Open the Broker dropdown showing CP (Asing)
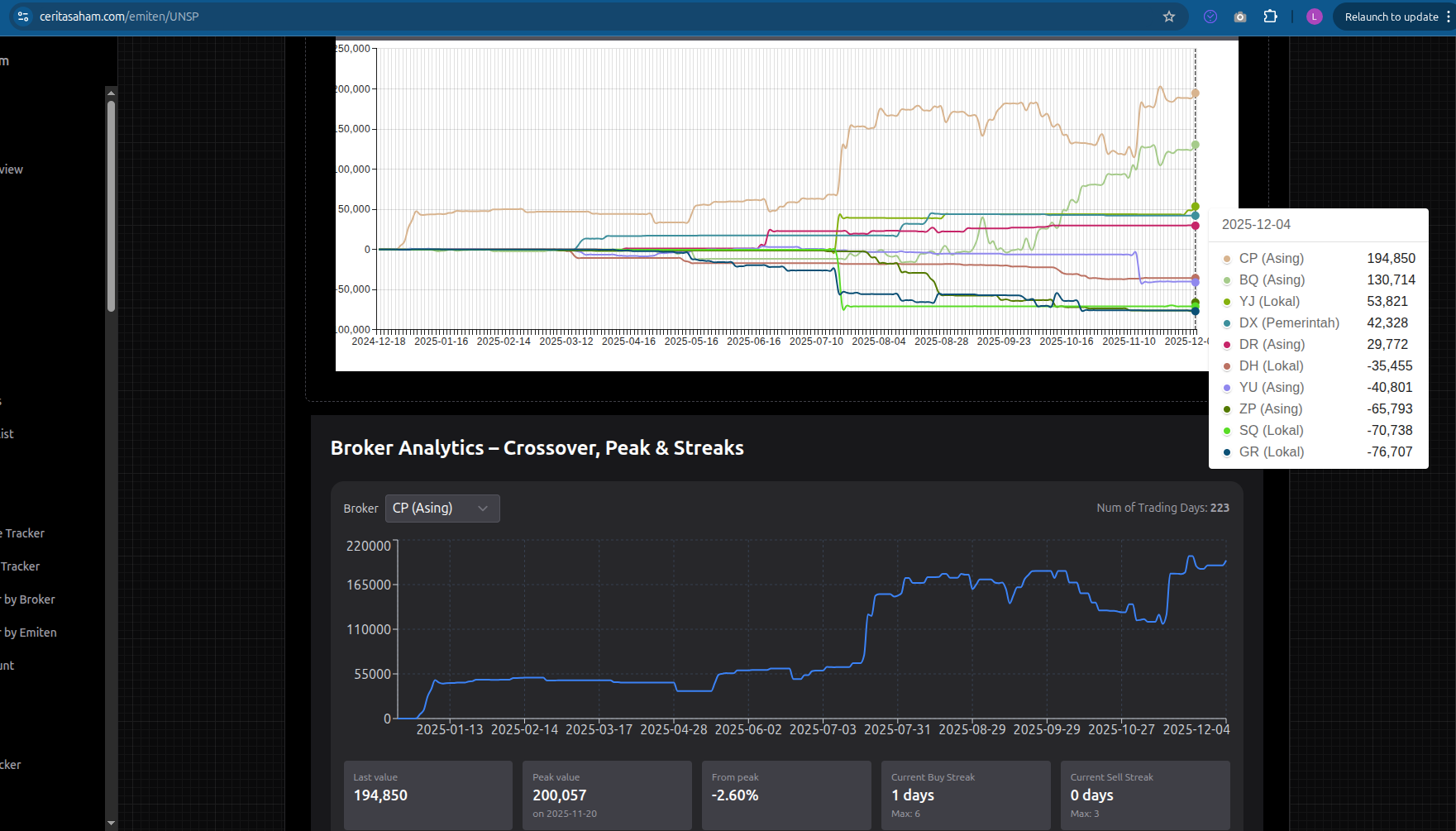 click(442, 509)
